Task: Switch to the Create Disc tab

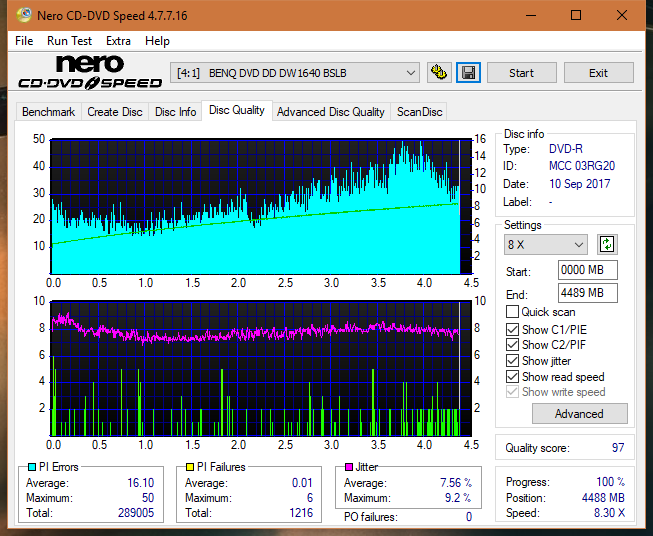Action: click(x=115, y=112)
